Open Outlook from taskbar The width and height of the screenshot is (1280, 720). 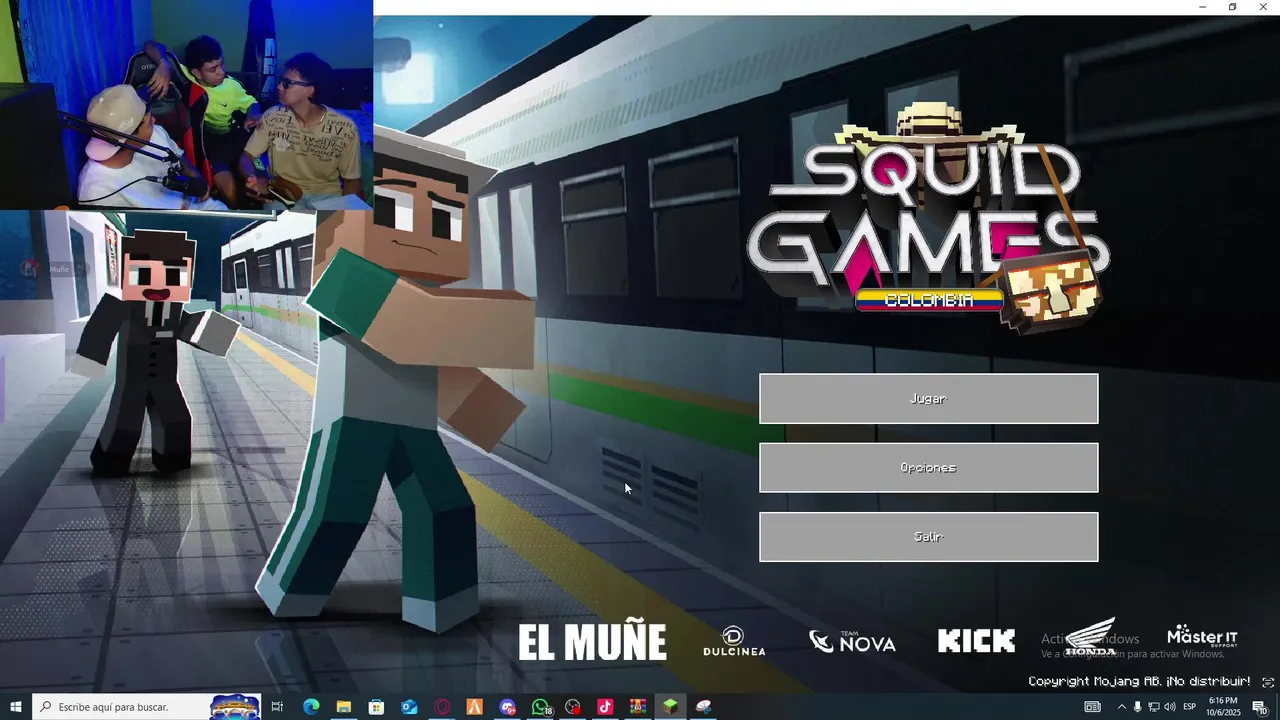(x=409, y=707)
